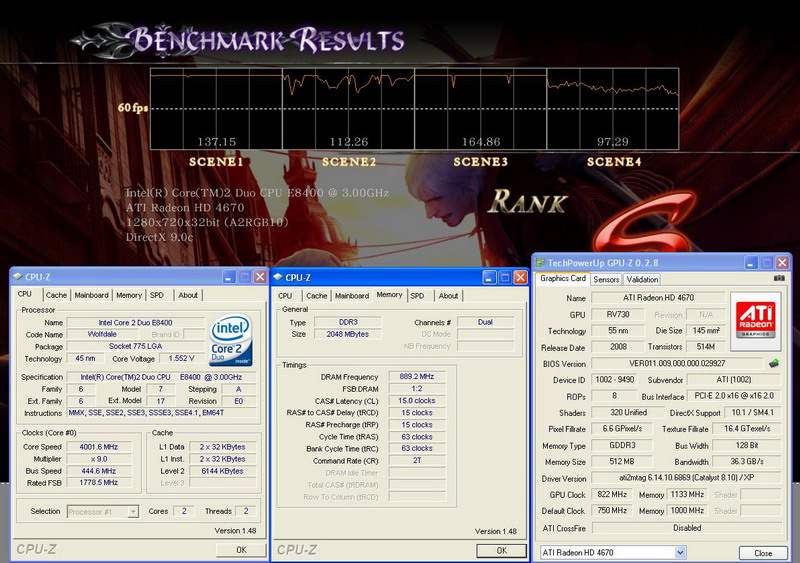
Task: Click the memory Size field 2048 MBytes
Action: [347, 334]
